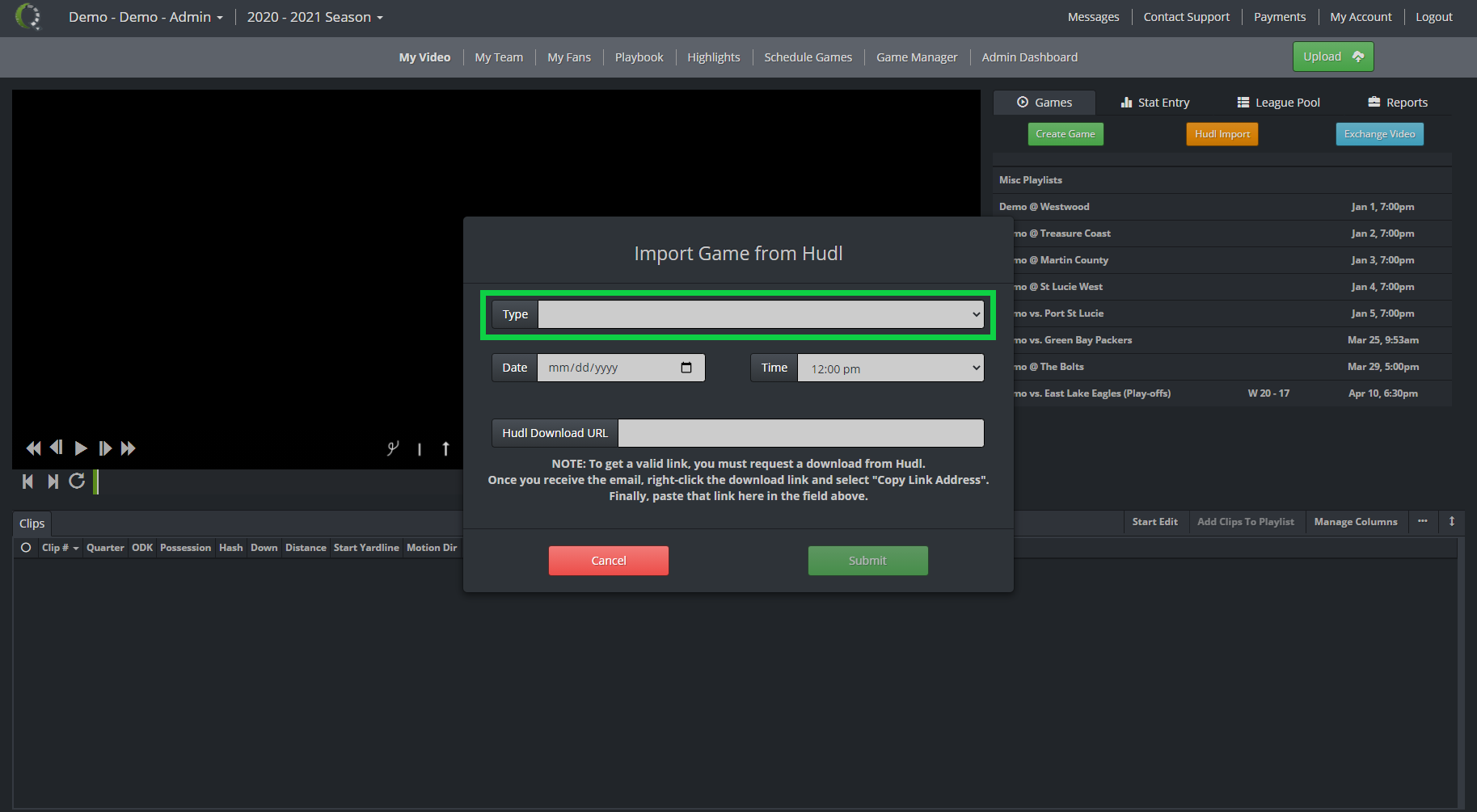Open the Type dropdown in import dialog
Screen dimensions: 1477x812
[x=762, y=314]
